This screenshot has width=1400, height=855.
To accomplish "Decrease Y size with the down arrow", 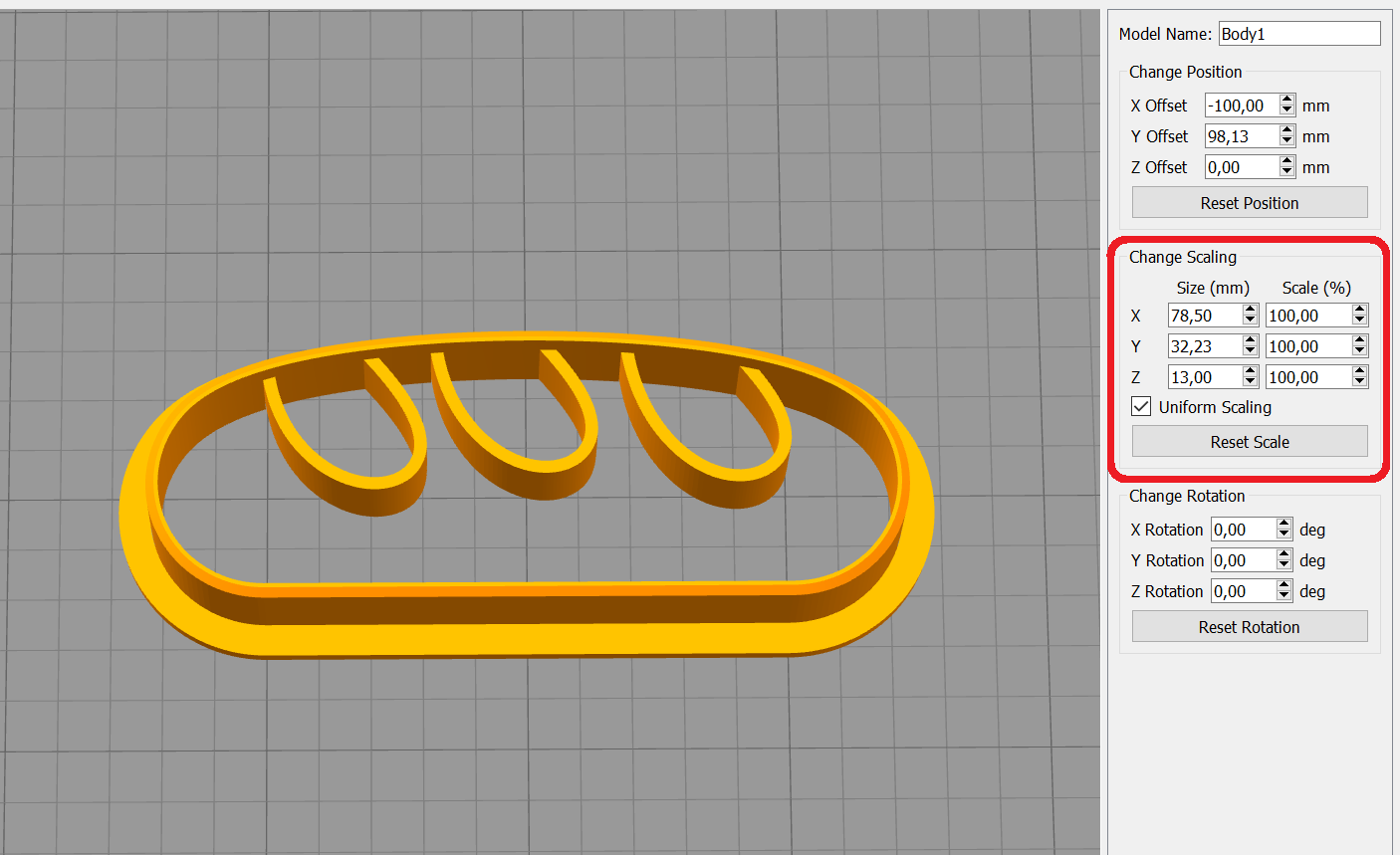I will click(x=1251, y=352).
